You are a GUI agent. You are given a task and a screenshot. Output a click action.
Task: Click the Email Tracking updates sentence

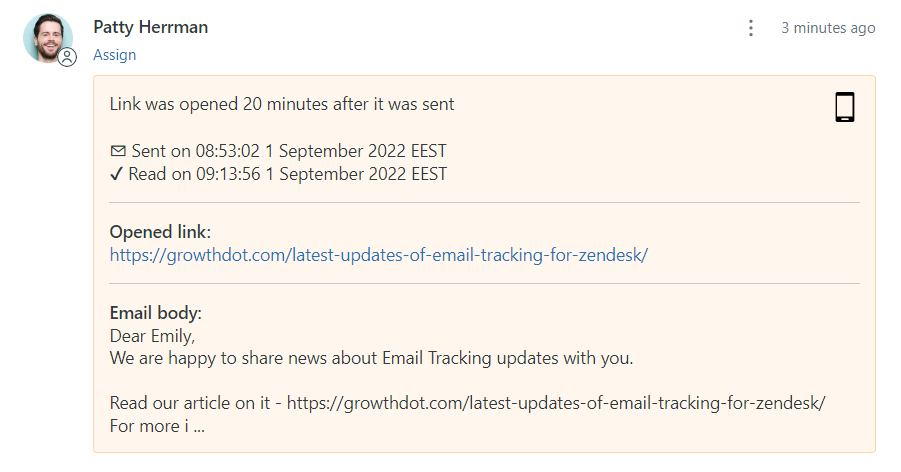[371, 358]
